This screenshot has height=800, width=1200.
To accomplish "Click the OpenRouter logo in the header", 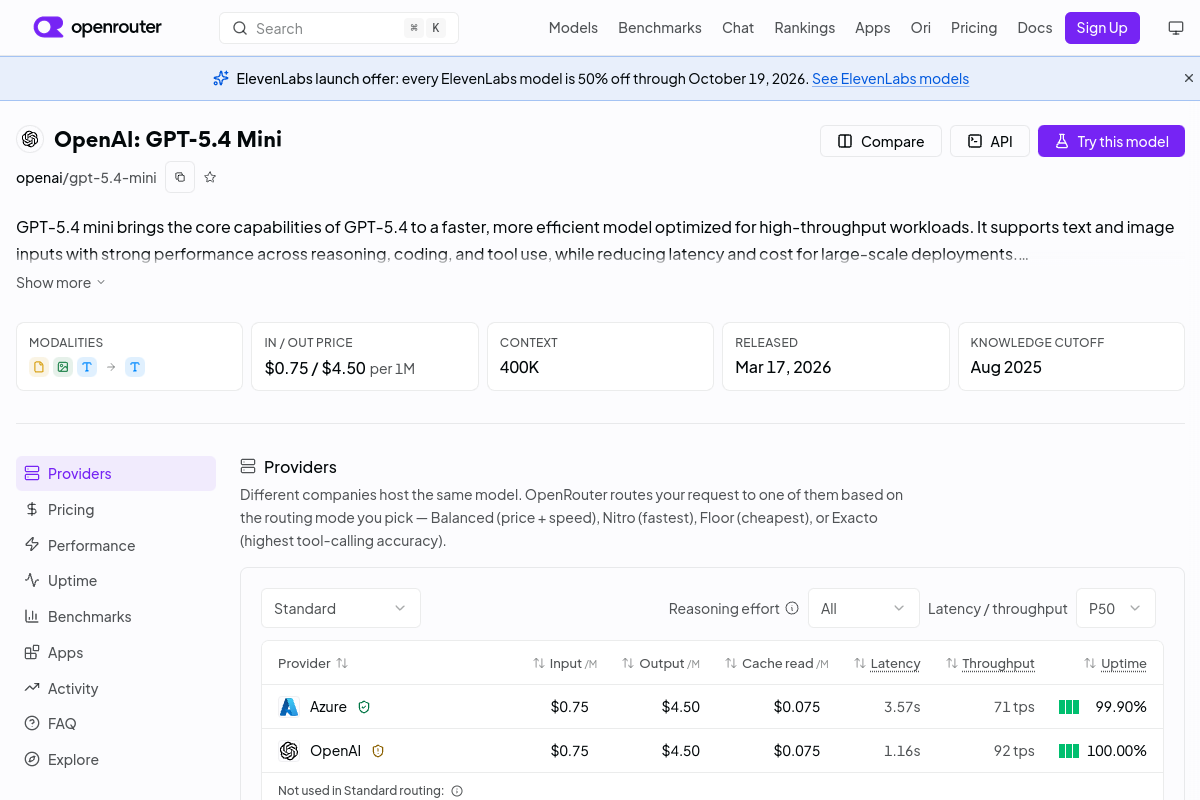I will tap(98, 27).
